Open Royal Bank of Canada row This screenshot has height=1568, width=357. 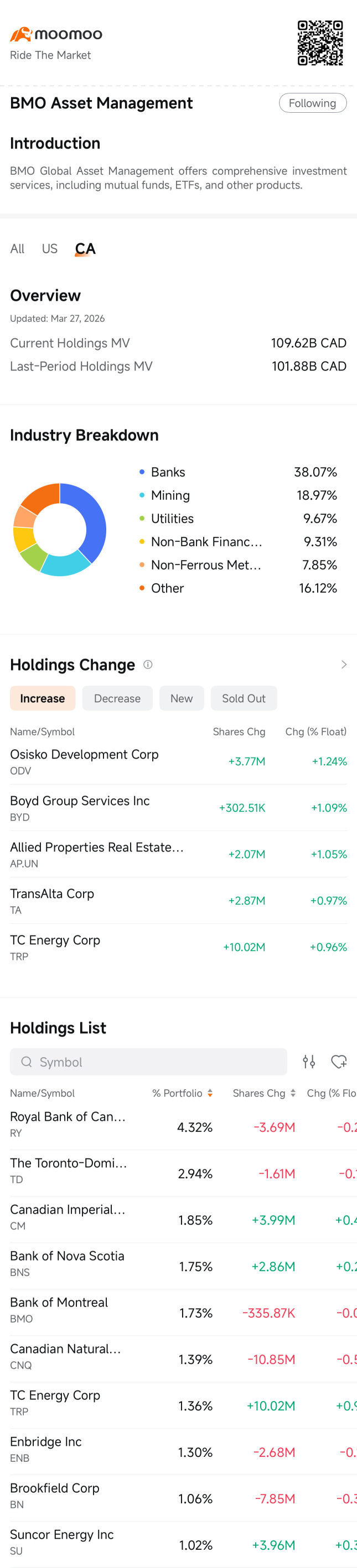[178, 1127]
